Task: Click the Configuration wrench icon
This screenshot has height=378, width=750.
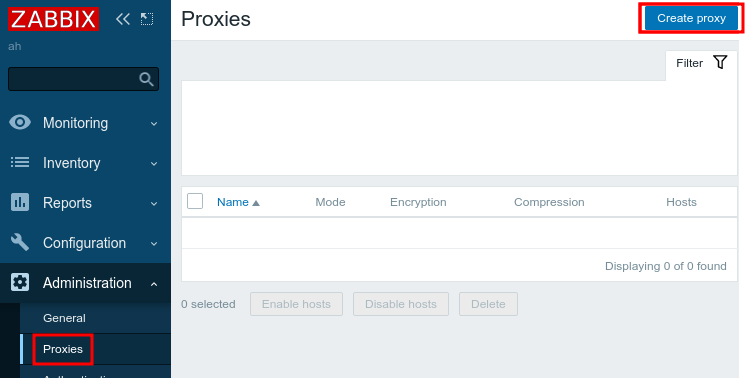Action: (20, 243)
